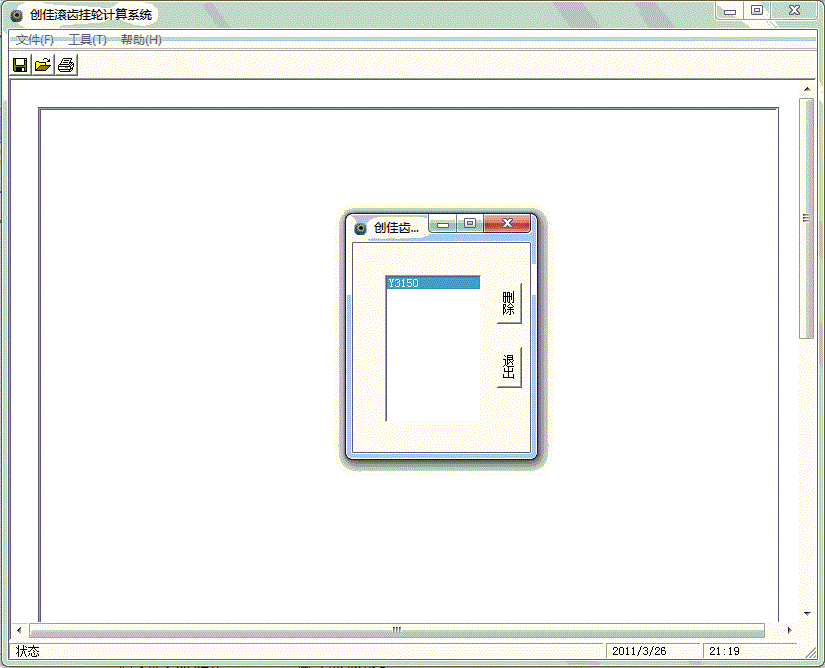Open the 帮助(H) menu
The height and width of the screenshot is (668, 825).
click(x=141, y=40)
